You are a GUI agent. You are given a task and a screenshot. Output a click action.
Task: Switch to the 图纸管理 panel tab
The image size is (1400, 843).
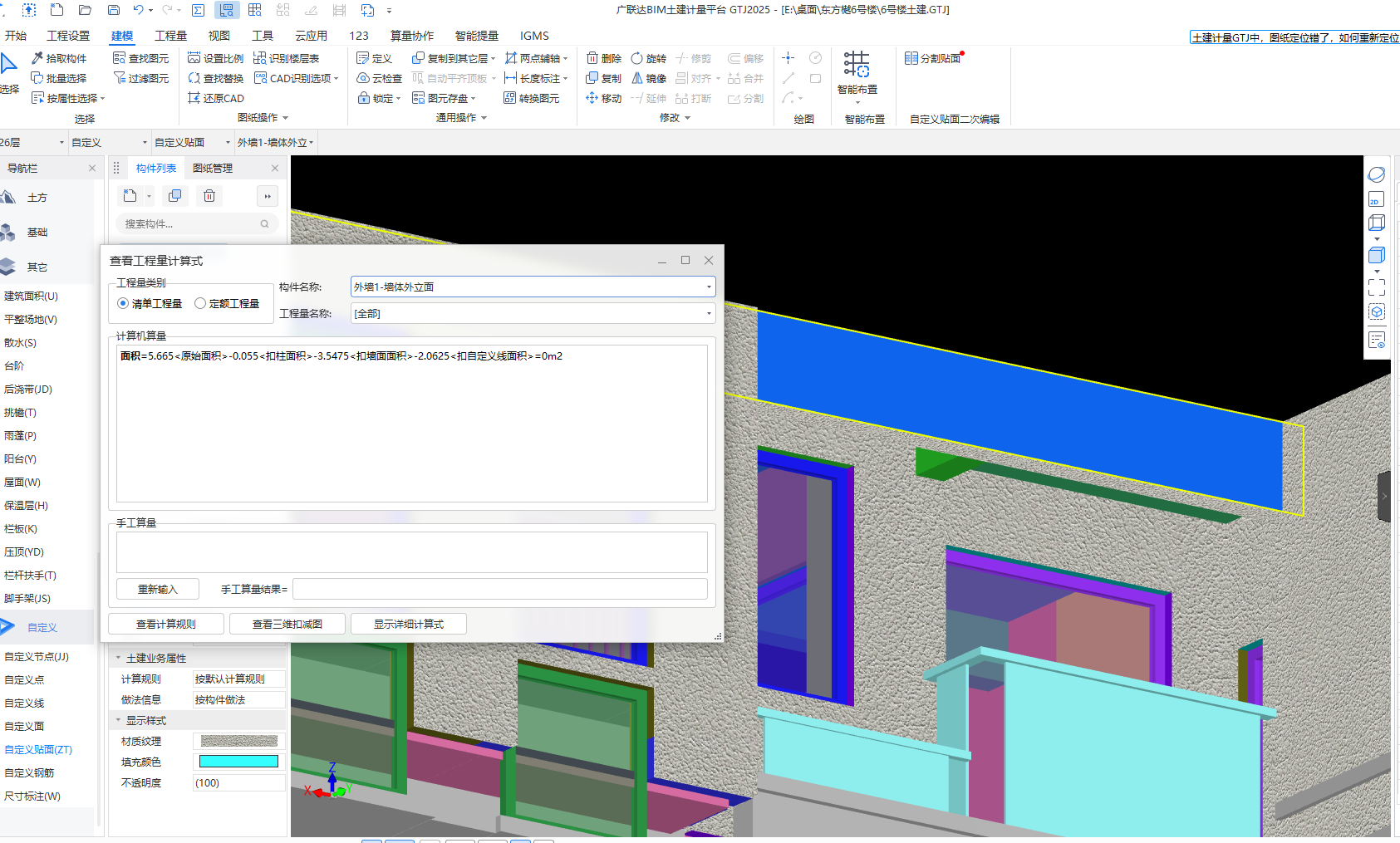(213, 168)
